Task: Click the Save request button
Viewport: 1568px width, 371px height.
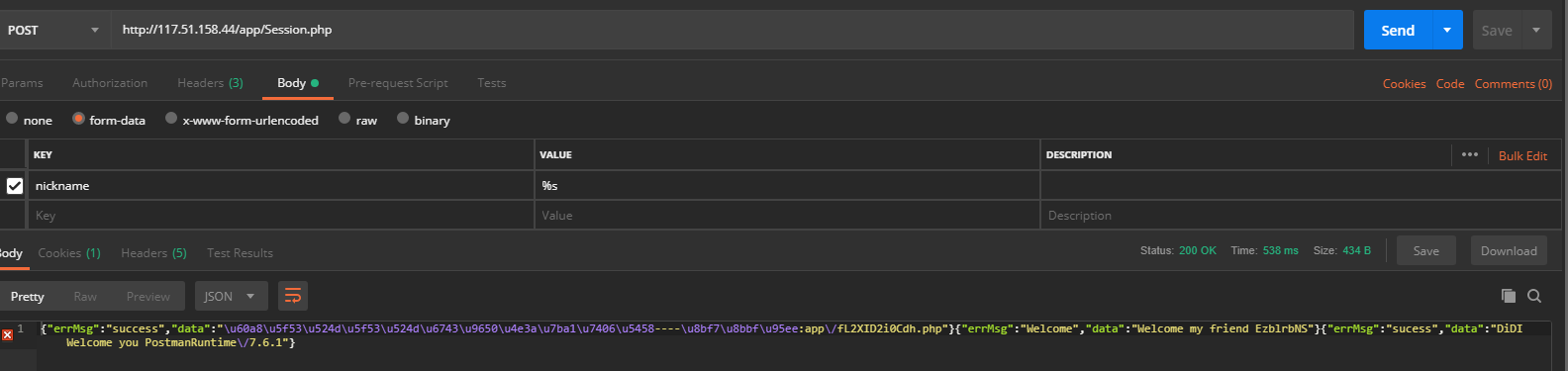Action: [x=1497, y=31]
